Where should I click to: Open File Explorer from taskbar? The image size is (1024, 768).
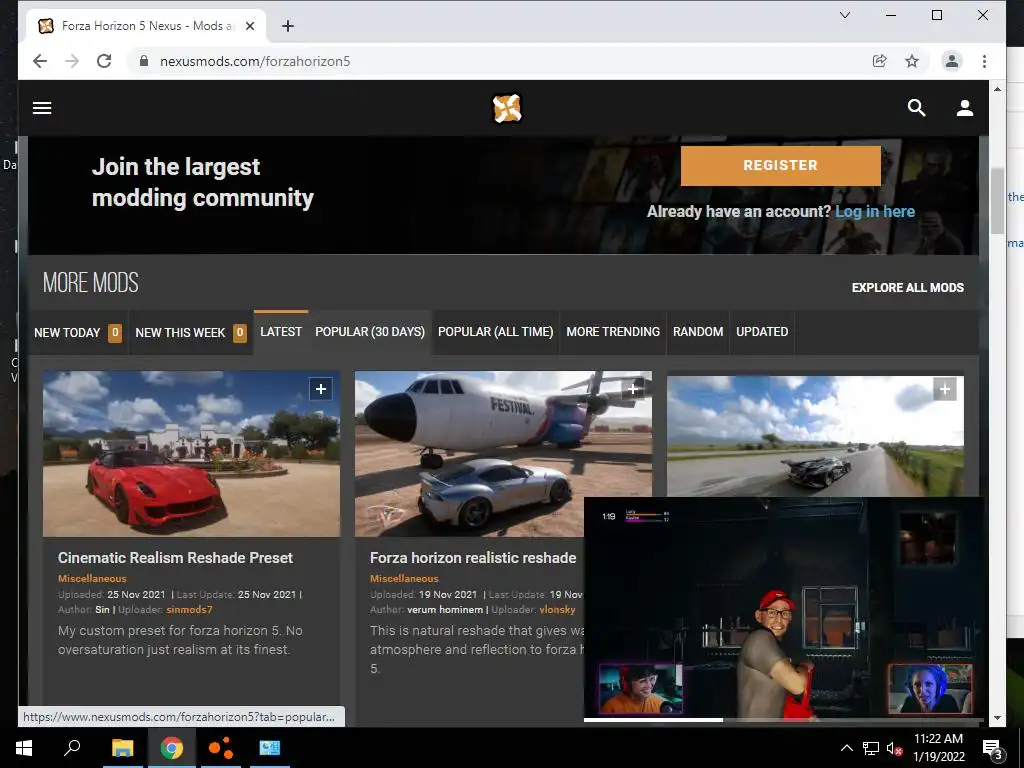click(122, 748)
